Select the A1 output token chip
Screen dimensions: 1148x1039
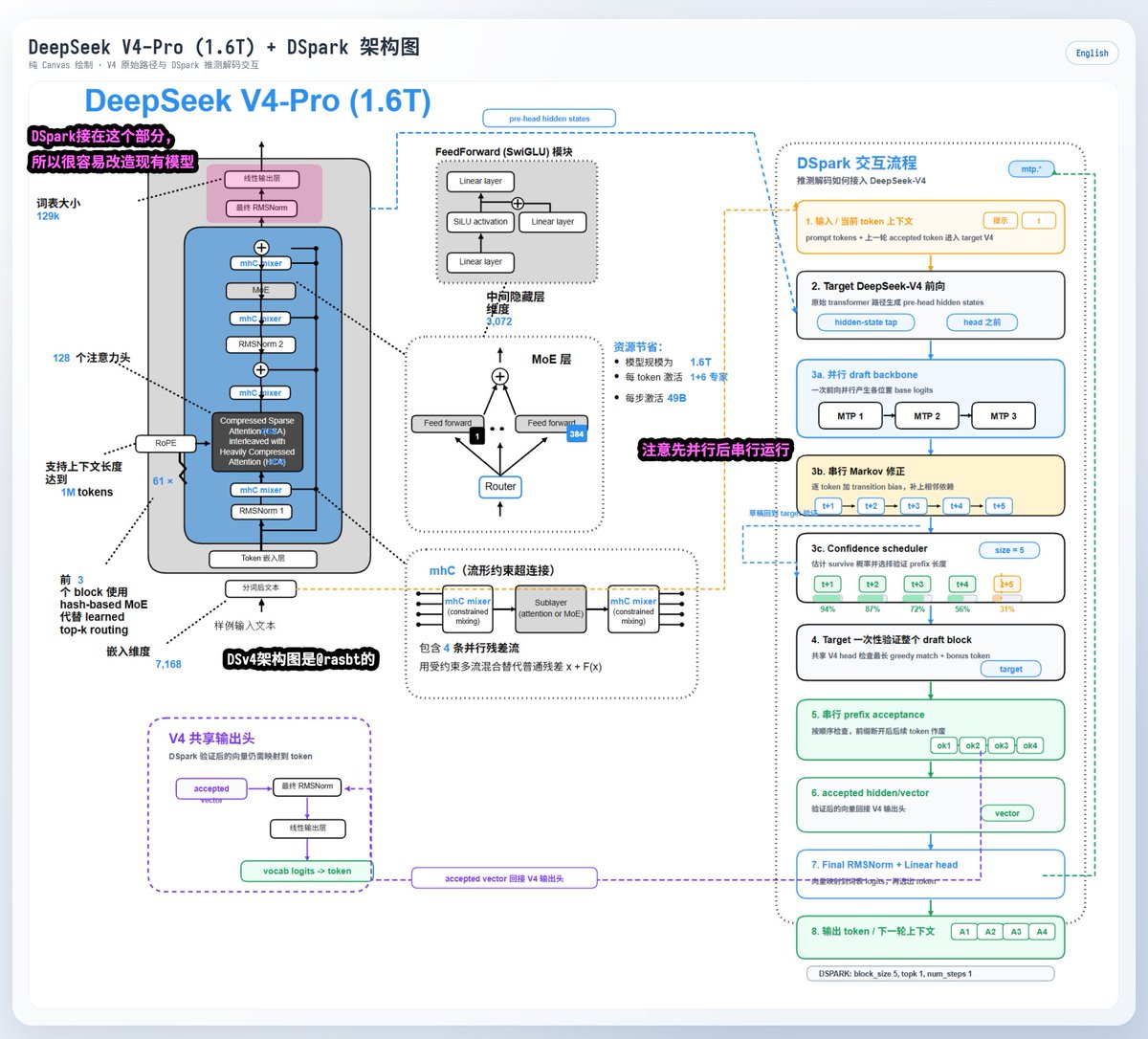click(964, 932)
